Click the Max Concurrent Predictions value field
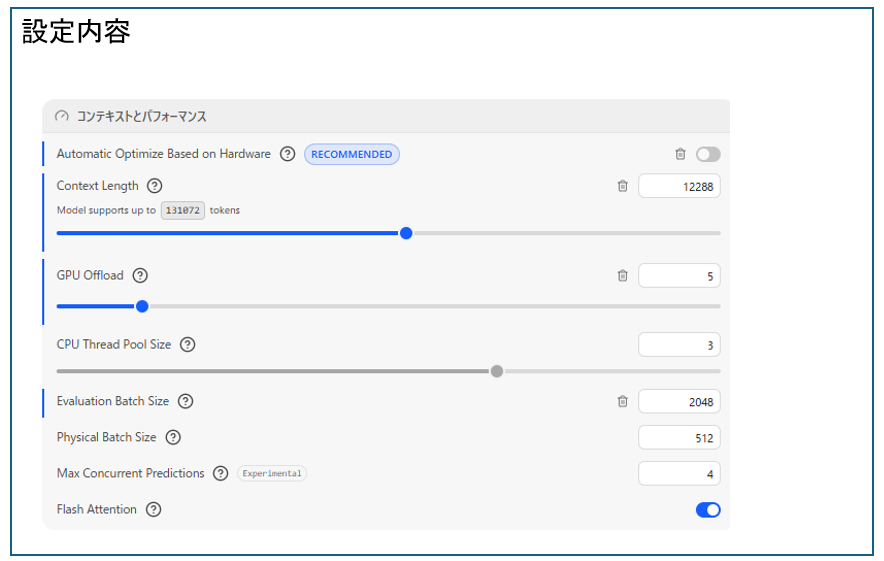 point(679,474)
